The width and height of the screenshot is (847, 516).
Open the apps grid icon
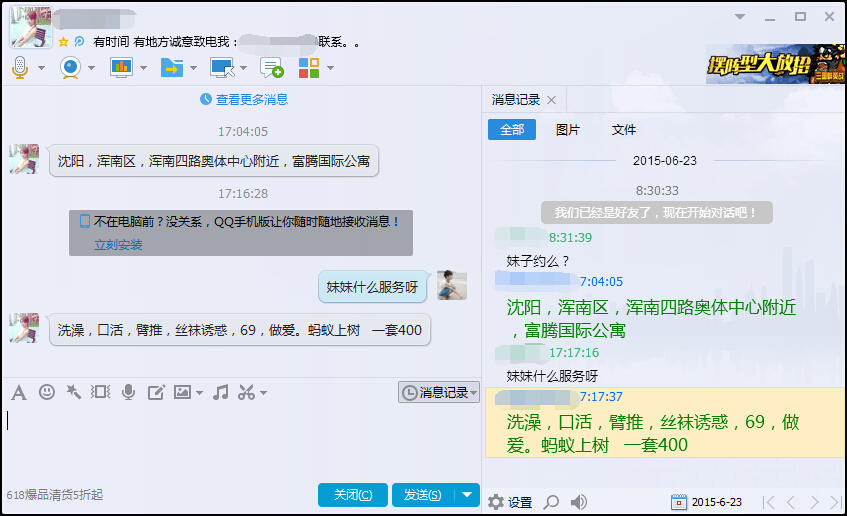[309, 68]
